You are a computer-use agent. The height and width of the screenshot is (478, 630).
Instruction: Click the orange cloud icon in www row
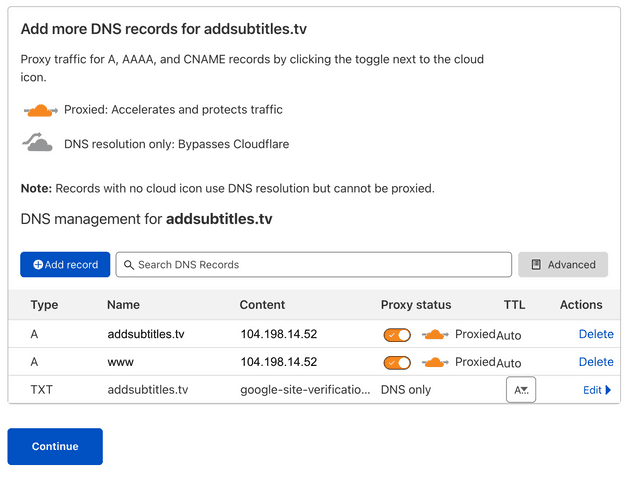coord(435,362)
